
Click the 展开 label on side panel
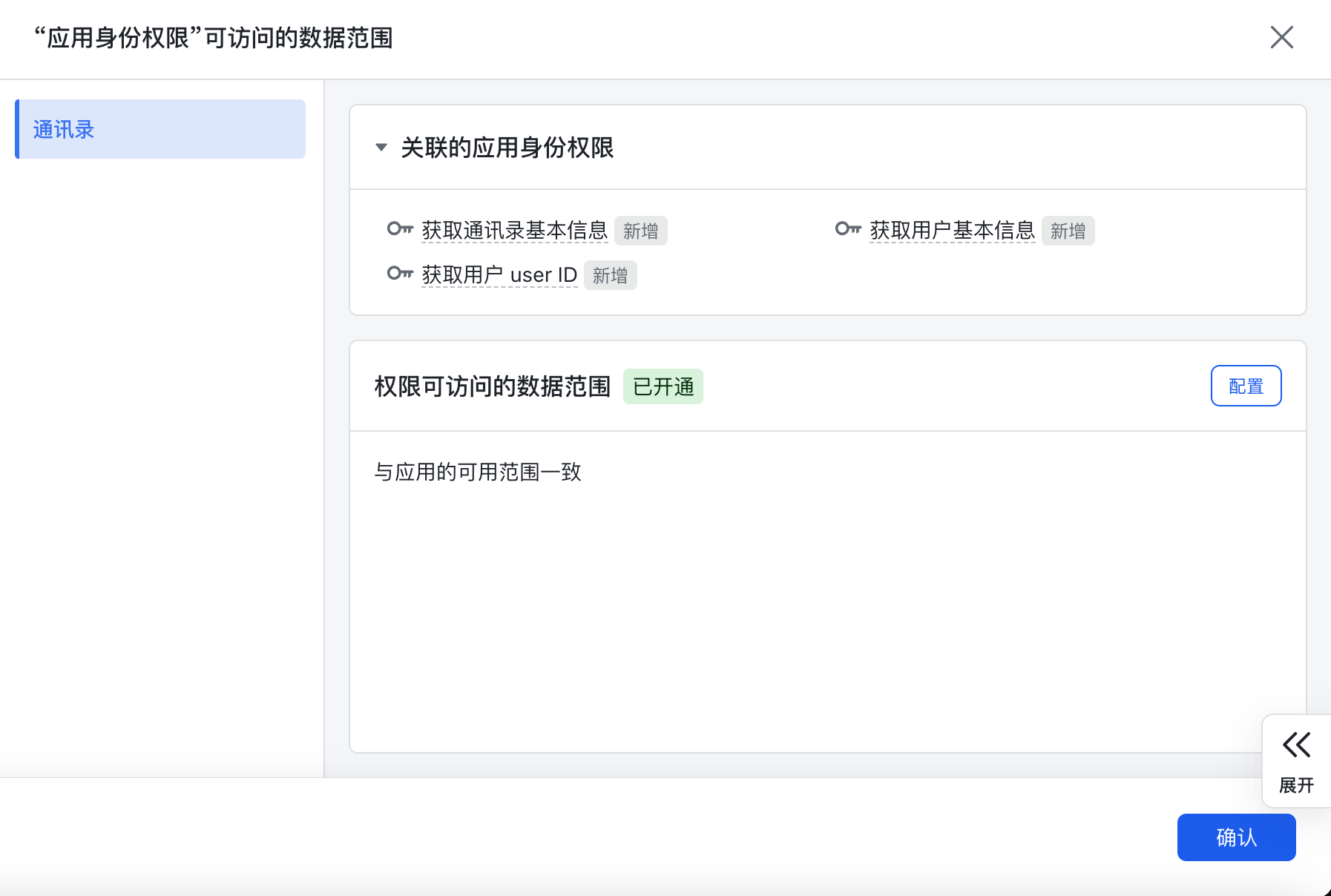1296,785
